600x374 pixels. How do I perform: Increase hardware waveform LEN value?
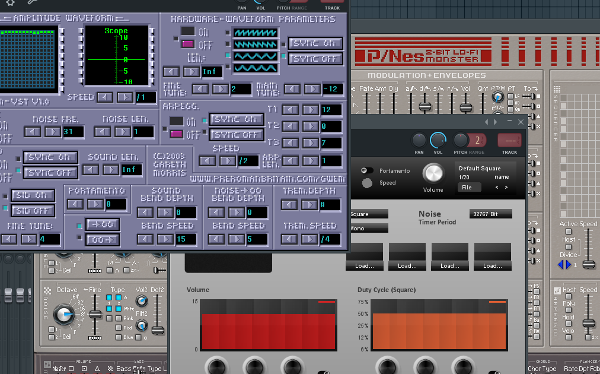tap(191, 72)
